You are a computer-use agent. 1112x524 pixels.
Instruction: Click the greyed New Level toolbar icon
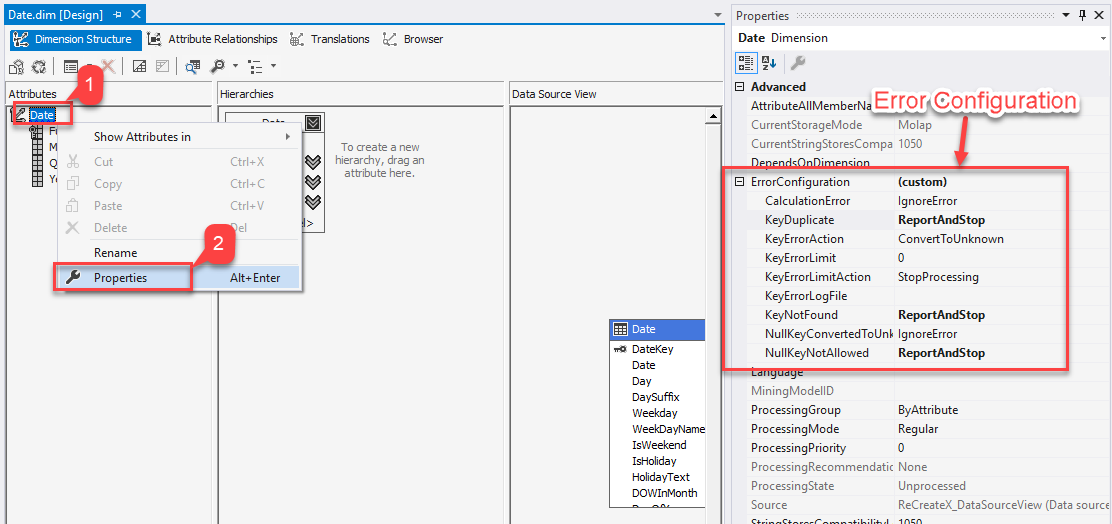click(162, 66)
